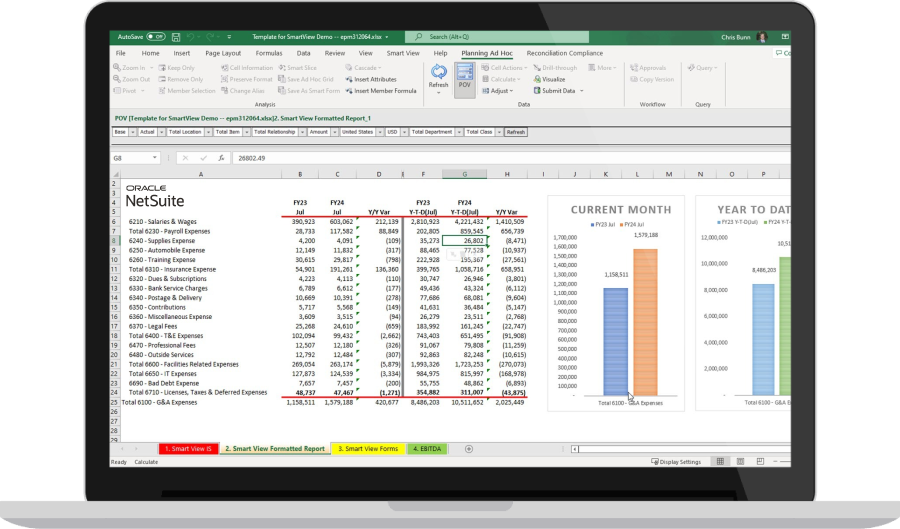Click the POV bar Refresh button
Screen dimensions: 900x529
515,132
